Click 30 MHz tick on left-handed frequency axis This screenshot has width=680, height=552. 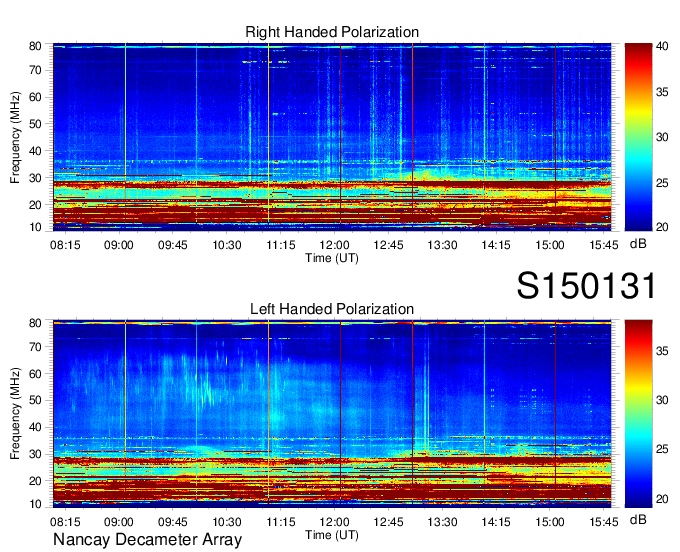pyautogui.click(x=35, y=454)
